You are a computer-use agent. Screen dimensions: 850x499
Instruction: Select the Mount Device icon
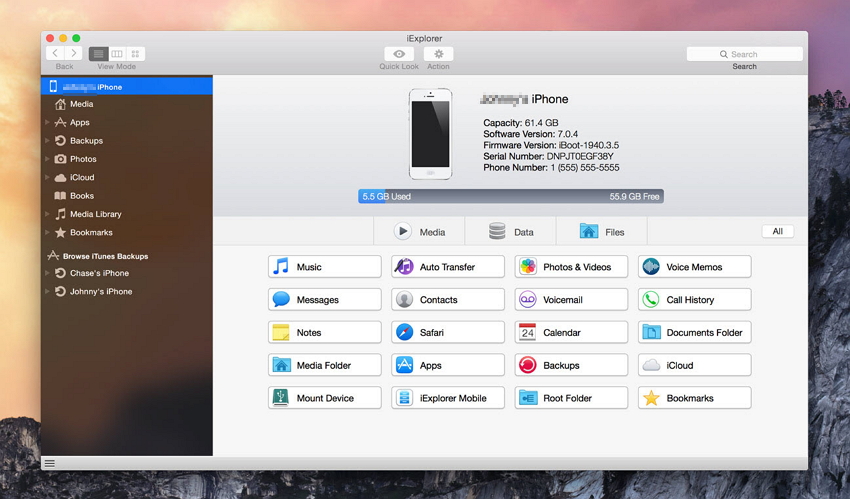pos(281,398)
